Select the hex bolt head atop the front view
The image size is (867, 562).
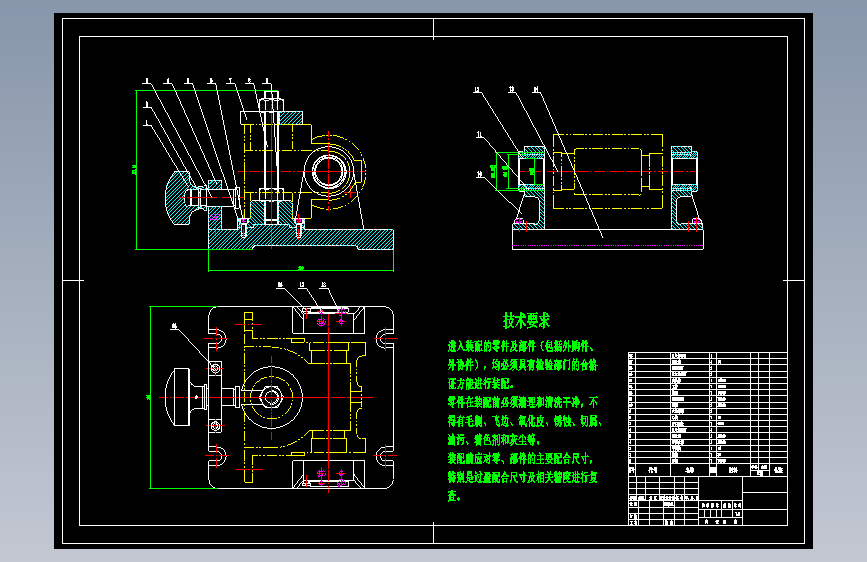tap(271, 103)
